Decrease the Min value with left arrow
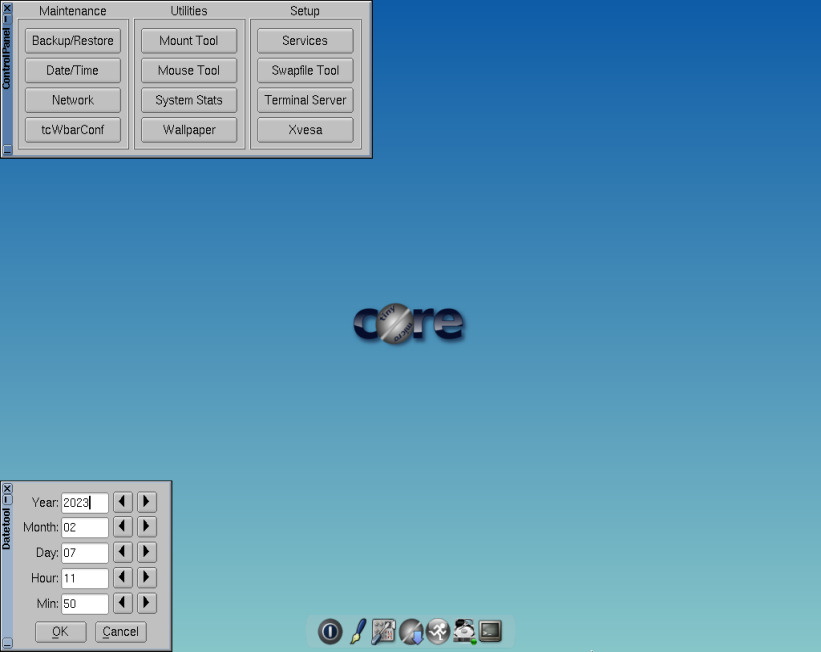This screenshot has width=821, height=652. point(123,603)
